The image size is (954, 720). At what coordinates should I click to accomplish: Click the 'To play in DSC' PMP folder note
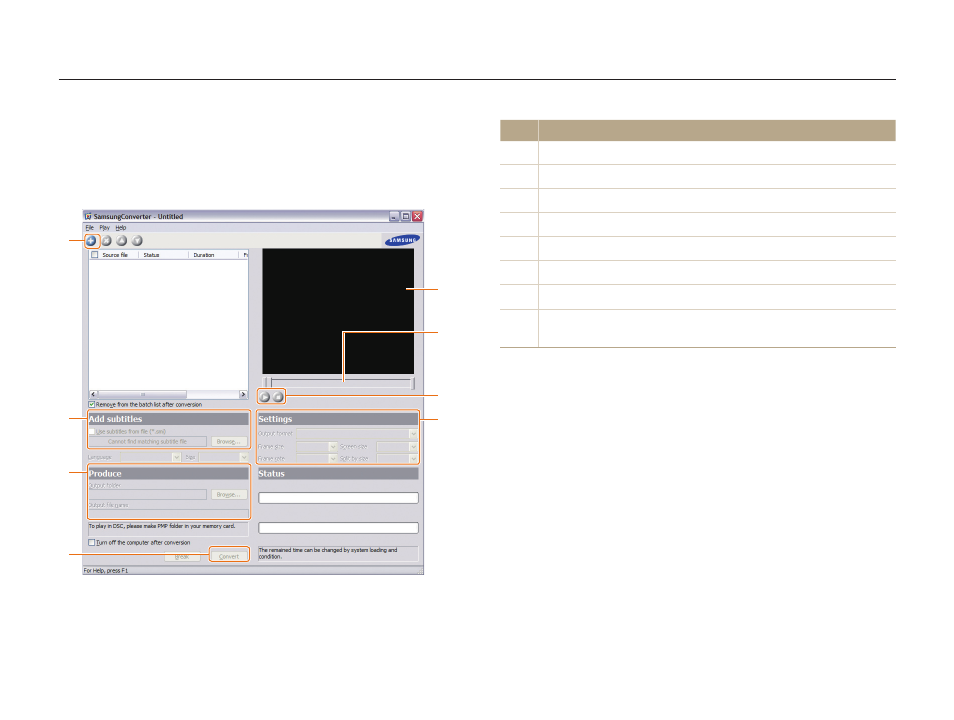pyautogui.click(x=169, y=528)
